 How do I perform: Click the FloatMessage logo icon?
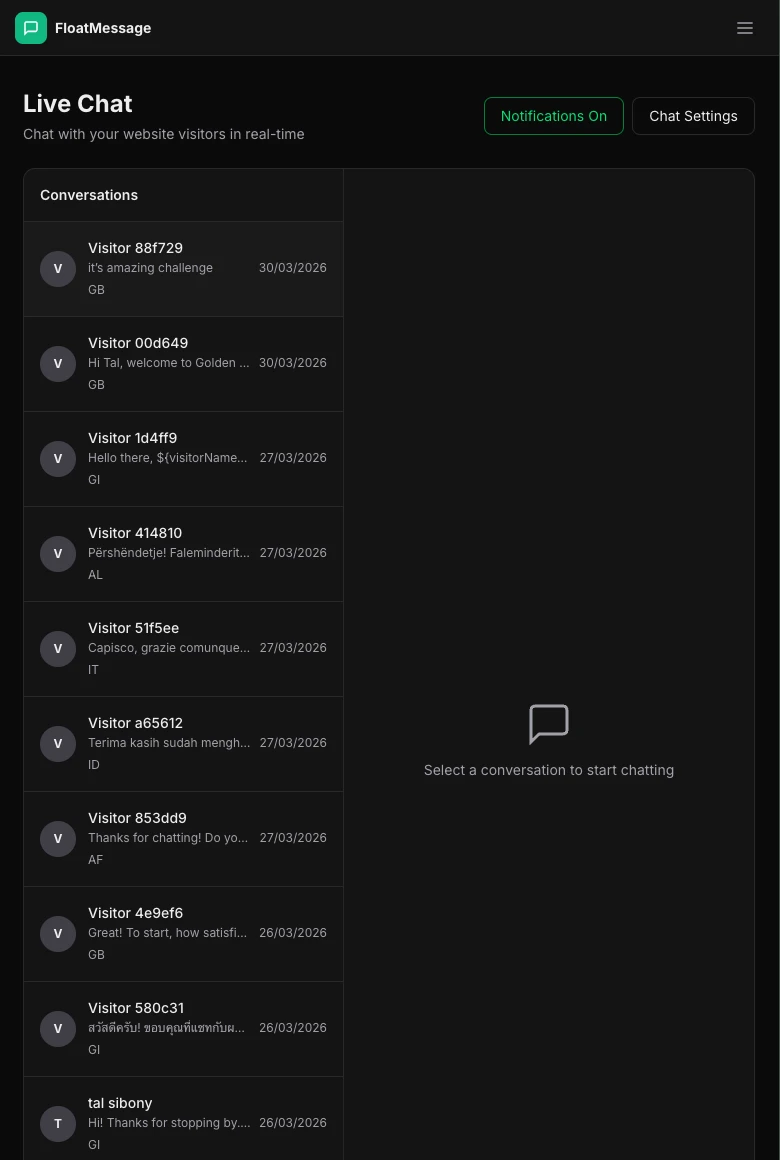[x=31, y=28]
